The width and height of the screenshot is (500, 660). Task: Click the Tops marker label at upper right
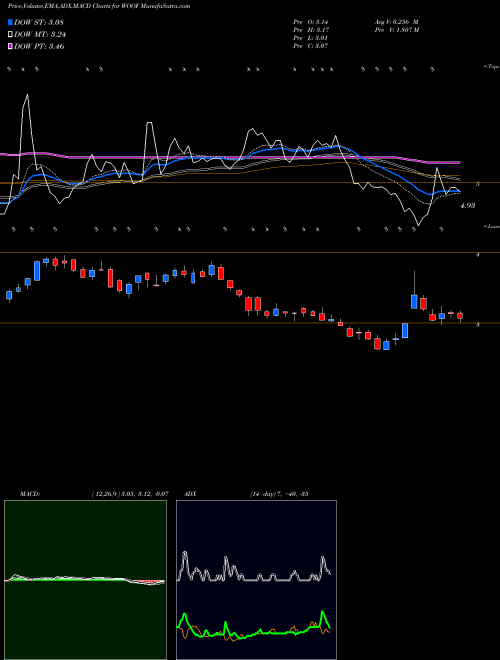point(492,67)
